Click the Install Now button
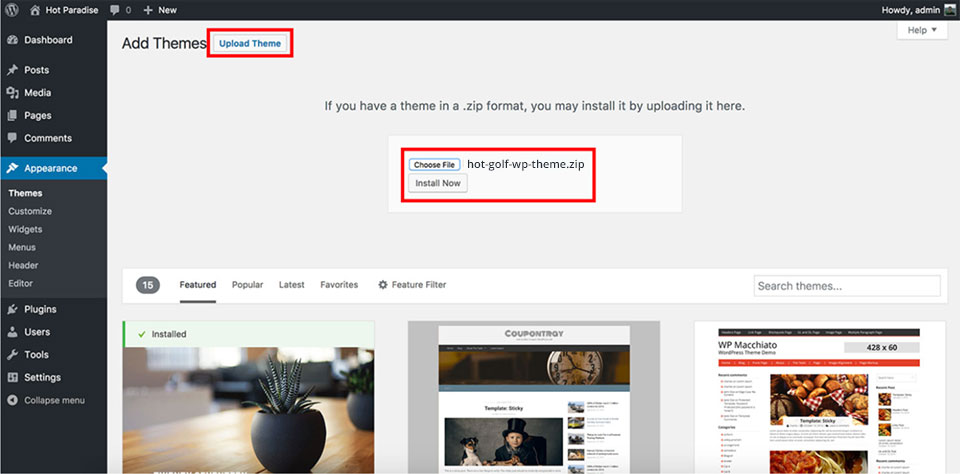 tap(438, 183)
